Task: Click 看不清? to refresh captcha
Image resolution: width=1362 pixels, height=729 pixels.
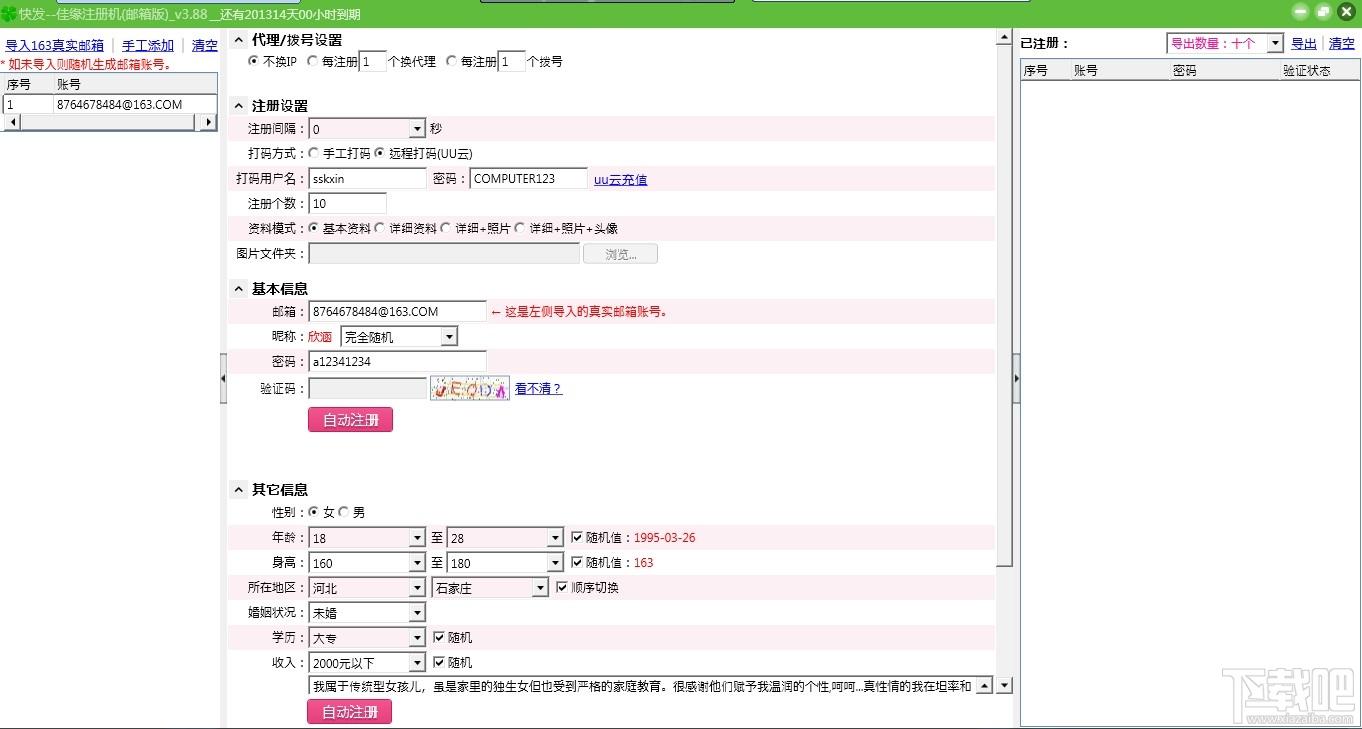Action: pos(539,389)
